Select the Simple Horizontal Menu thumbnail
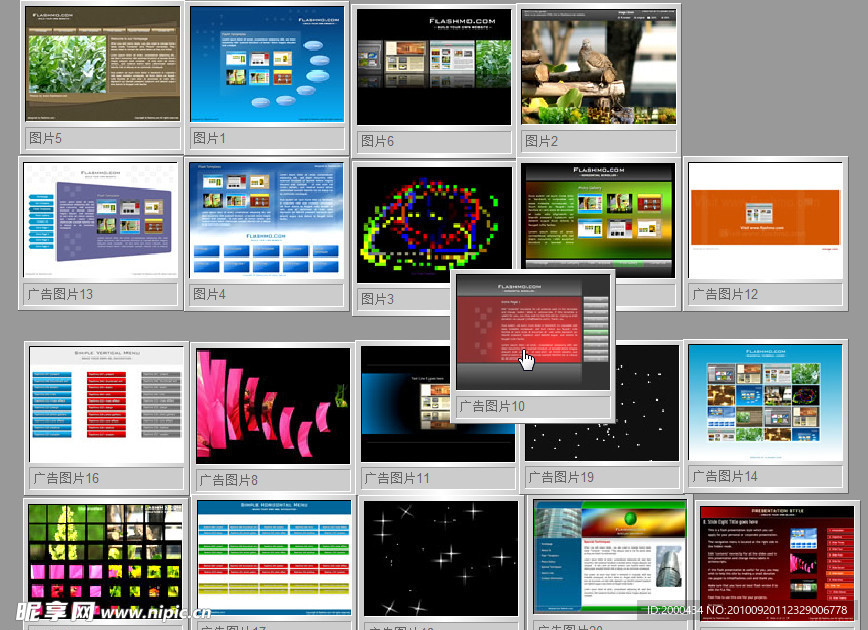 pos(274,558)
